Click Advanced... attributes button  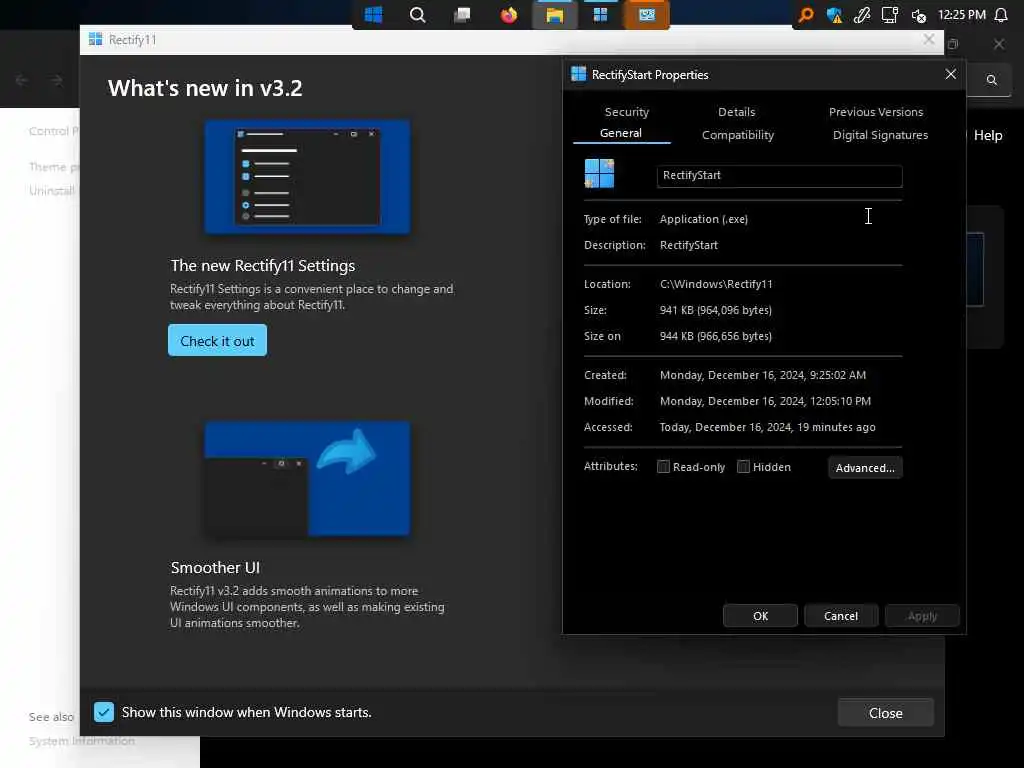(865, 468)
